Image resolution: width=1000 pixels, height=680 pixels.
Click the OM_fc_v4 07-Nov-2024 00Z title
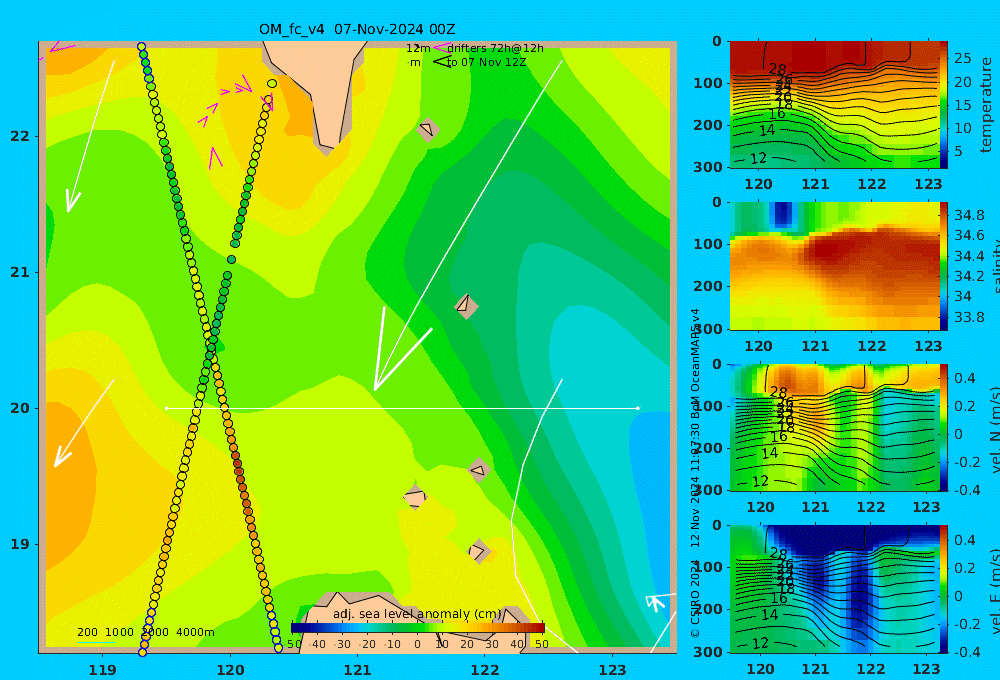pyautogui.click(x=357, y=29)
